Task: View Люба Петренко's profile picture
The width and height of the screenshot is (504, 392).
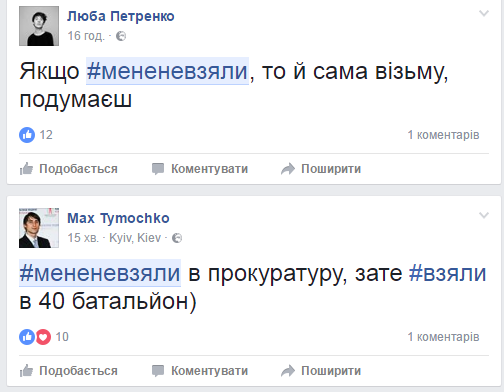Action: 39,26
